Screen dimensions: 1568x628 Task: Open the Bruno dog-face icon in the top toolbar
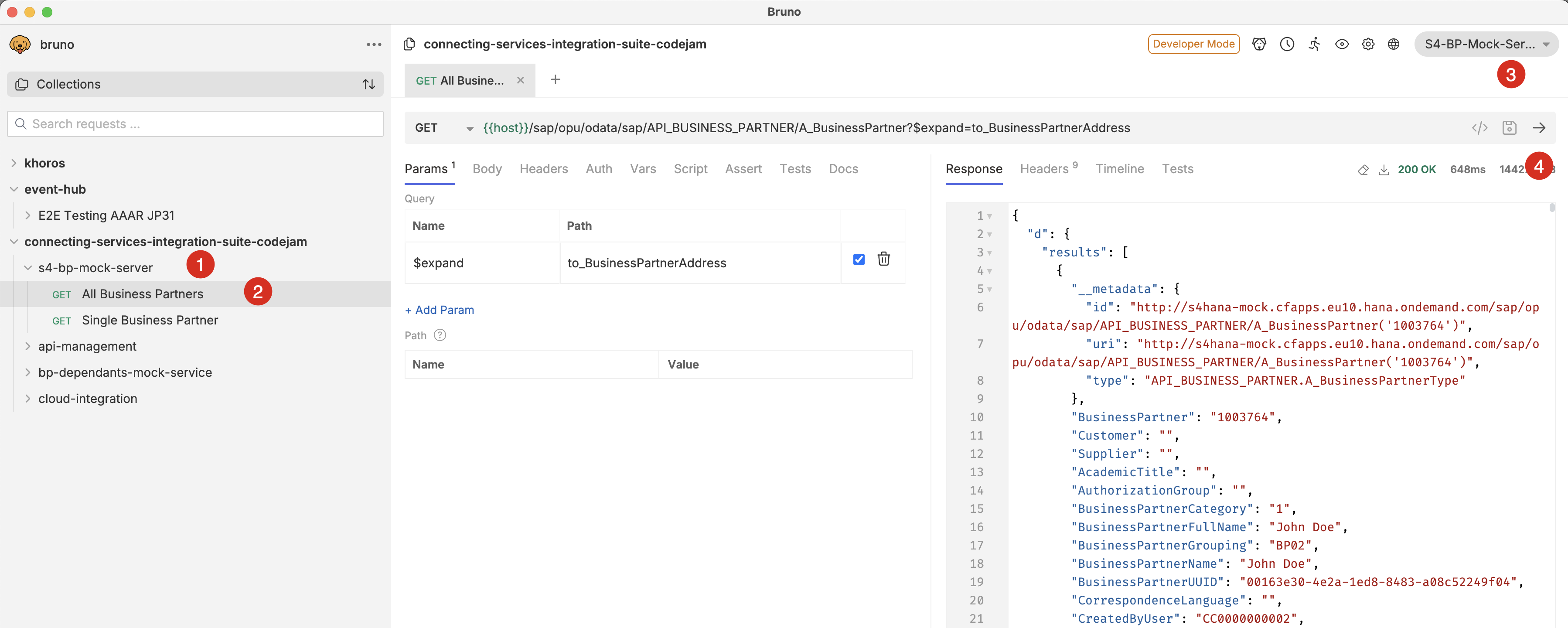coord(1259,44)
